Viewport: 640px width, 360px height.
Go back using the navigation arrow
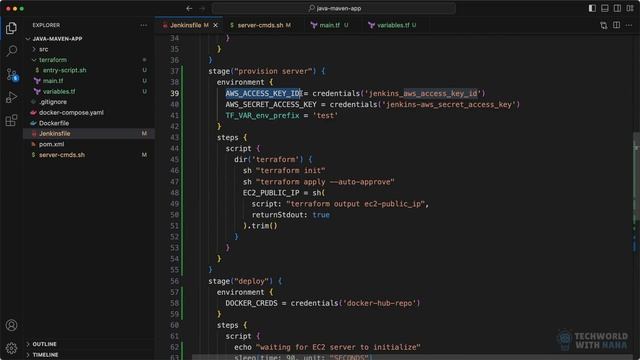[189, 8]
